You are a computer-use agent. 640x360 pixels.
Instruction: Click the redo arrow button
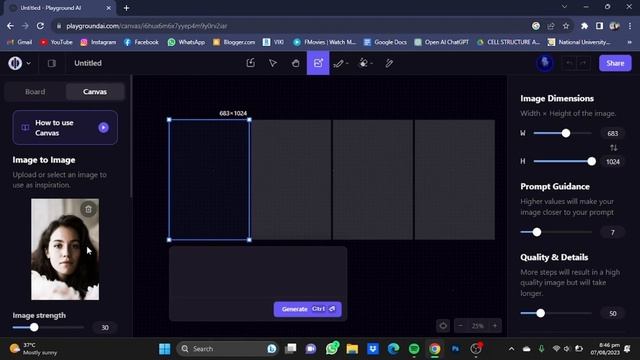(583, 63)
